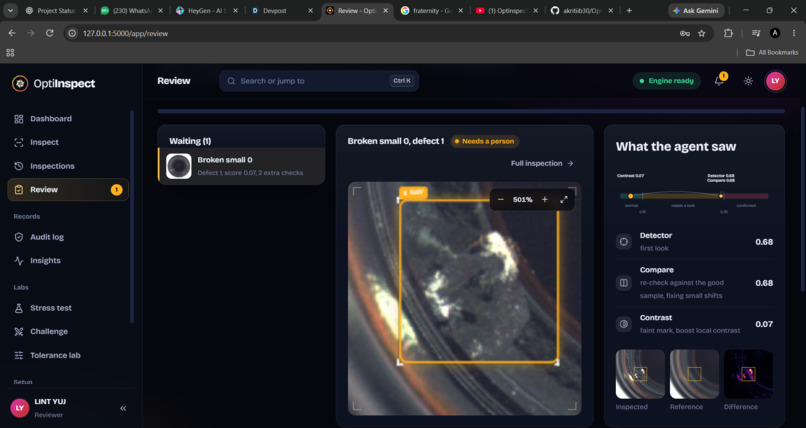806x428 pixels.
Task: Click the Detector target icon
Action: point(624,242)
